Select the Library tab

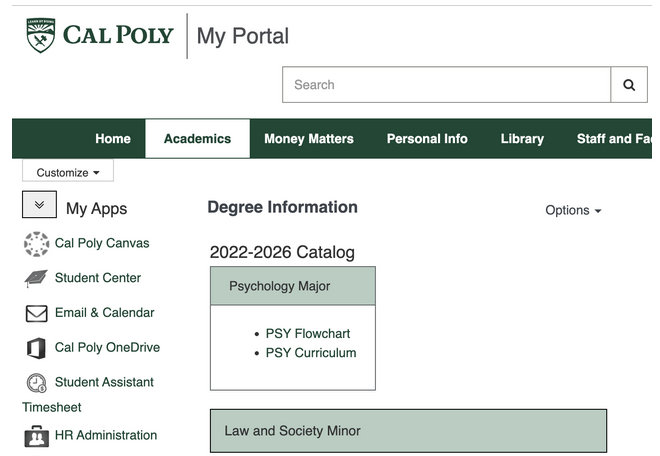point(522,139)
